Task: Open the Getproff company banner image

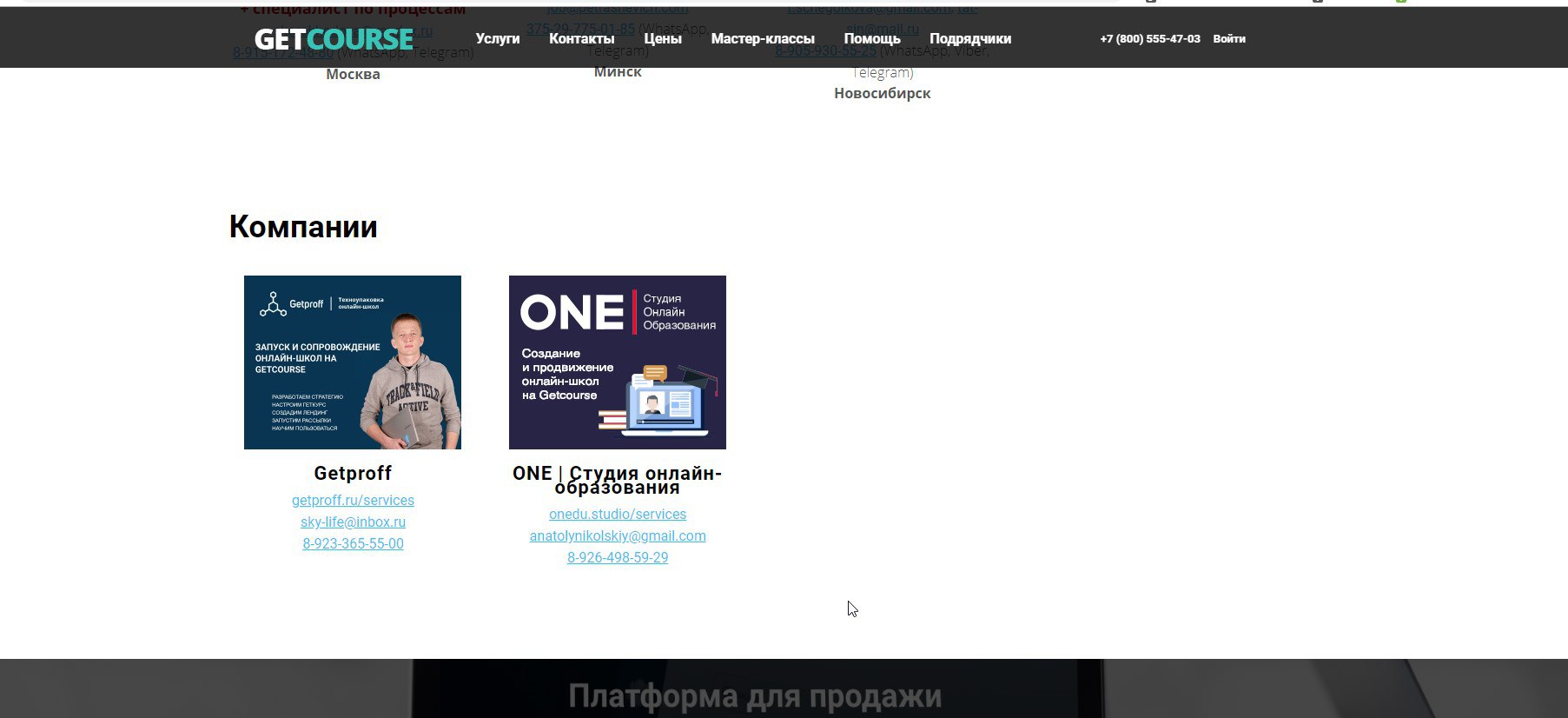Action: click(x=353, y=362)
